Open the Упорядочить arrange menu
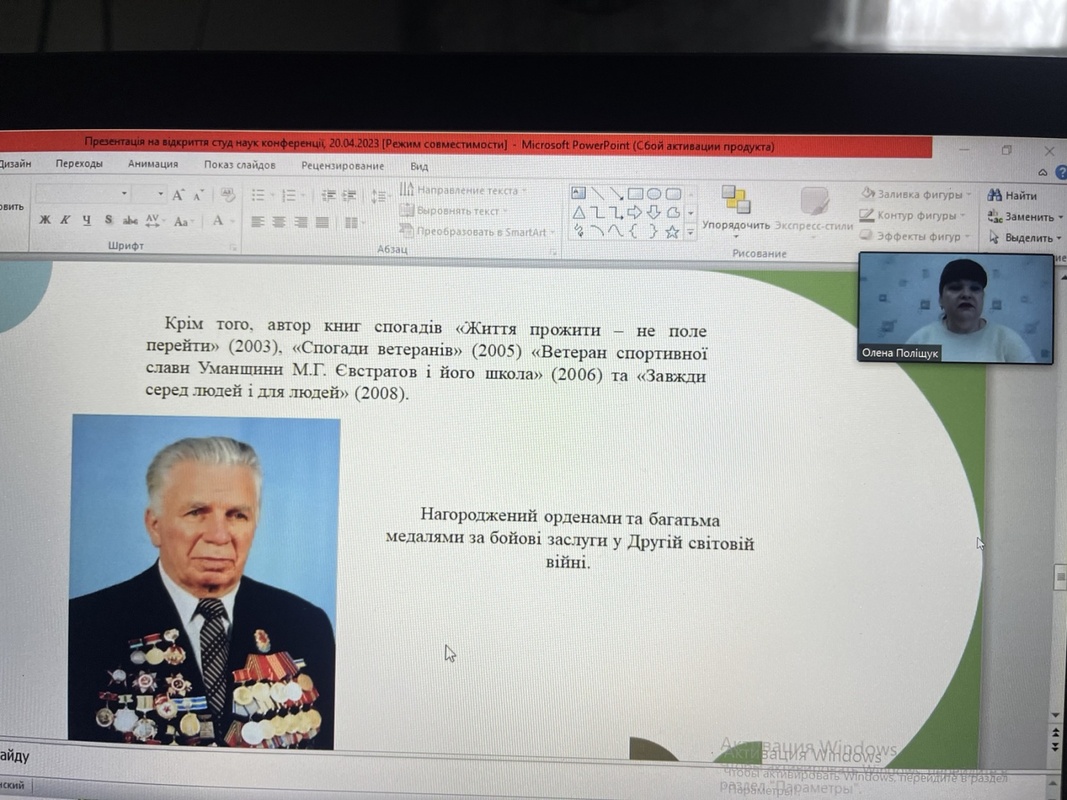The height and width of the screenshot is (800, 1067). coord(736,210)
